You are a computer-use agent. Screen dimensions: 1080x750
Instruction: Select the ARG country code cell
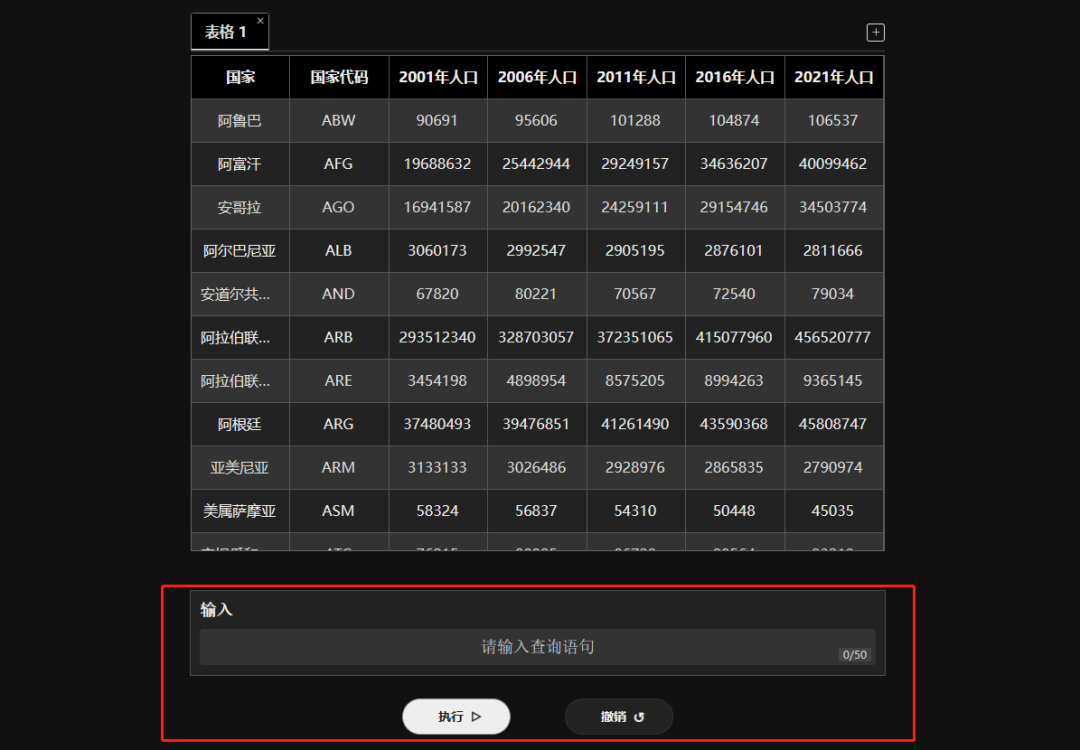339,424
